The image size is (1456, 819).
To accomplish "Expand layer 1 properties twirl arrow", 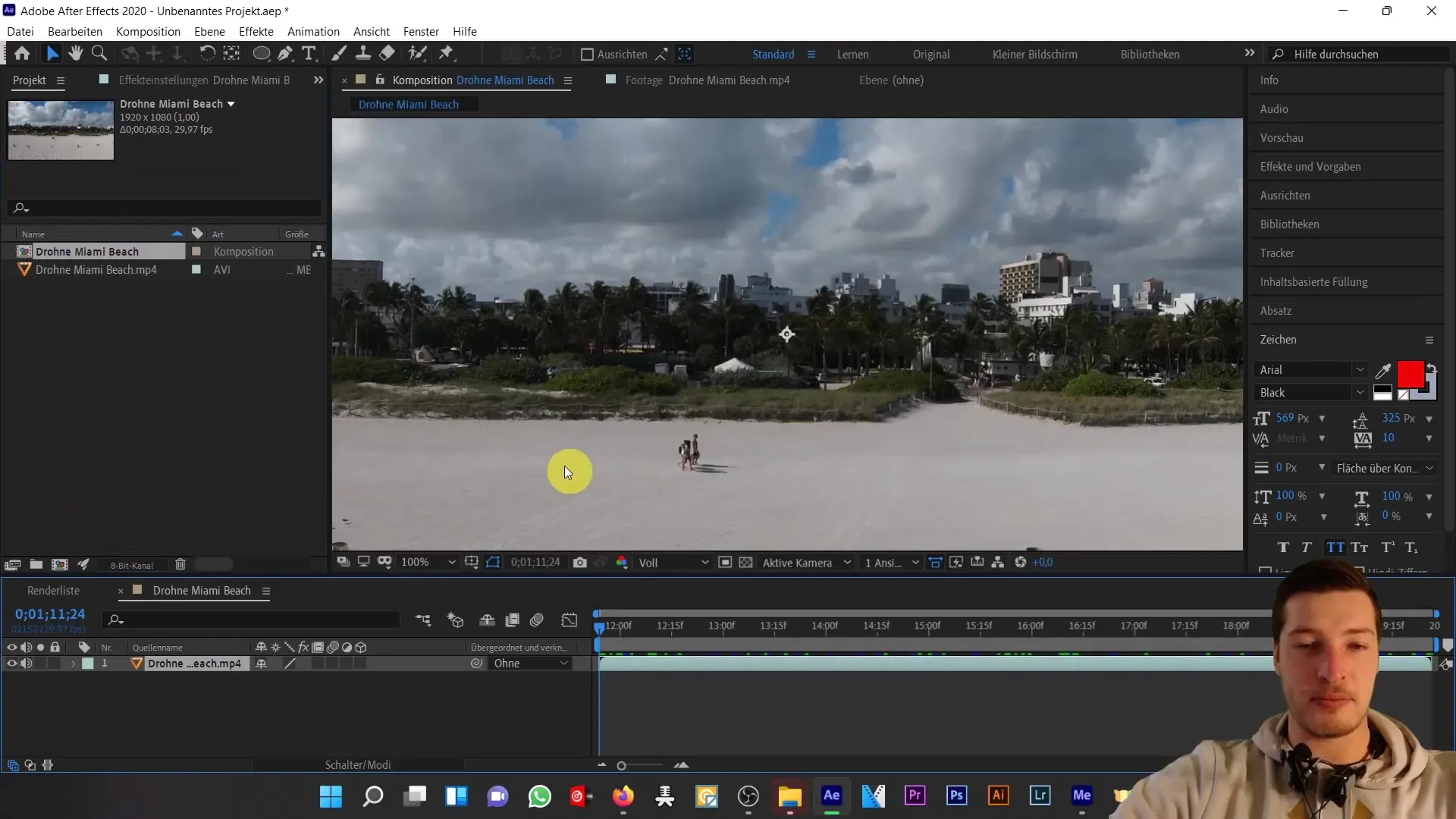I will (x=74, y=664).
